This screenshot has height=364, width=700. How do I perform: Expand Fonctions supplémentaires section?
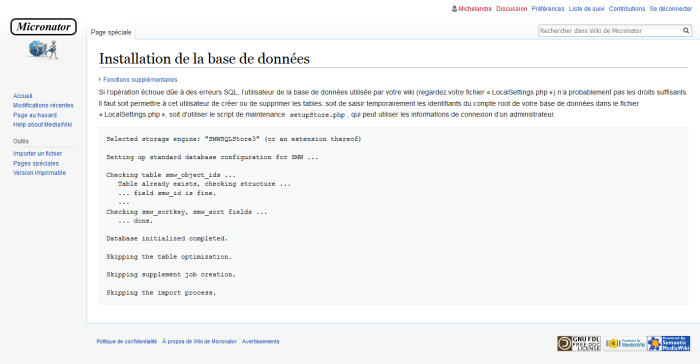140,79
